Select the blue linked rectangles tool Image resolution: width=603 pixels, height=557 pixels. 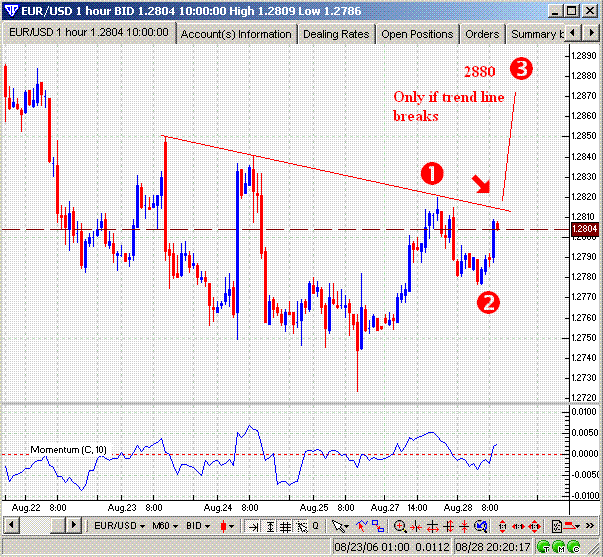(x=378, y=526)
